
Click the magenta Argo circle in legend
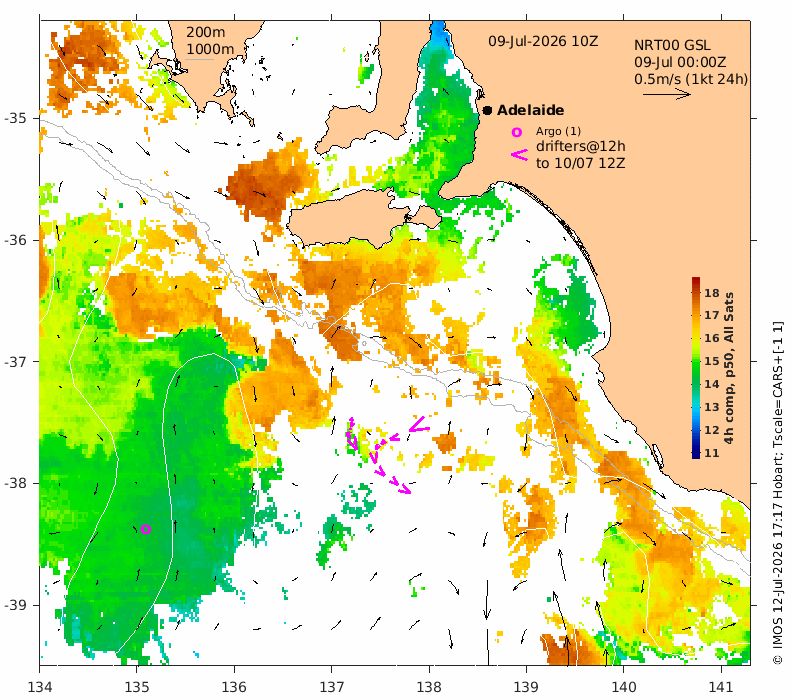click(516, 132)
